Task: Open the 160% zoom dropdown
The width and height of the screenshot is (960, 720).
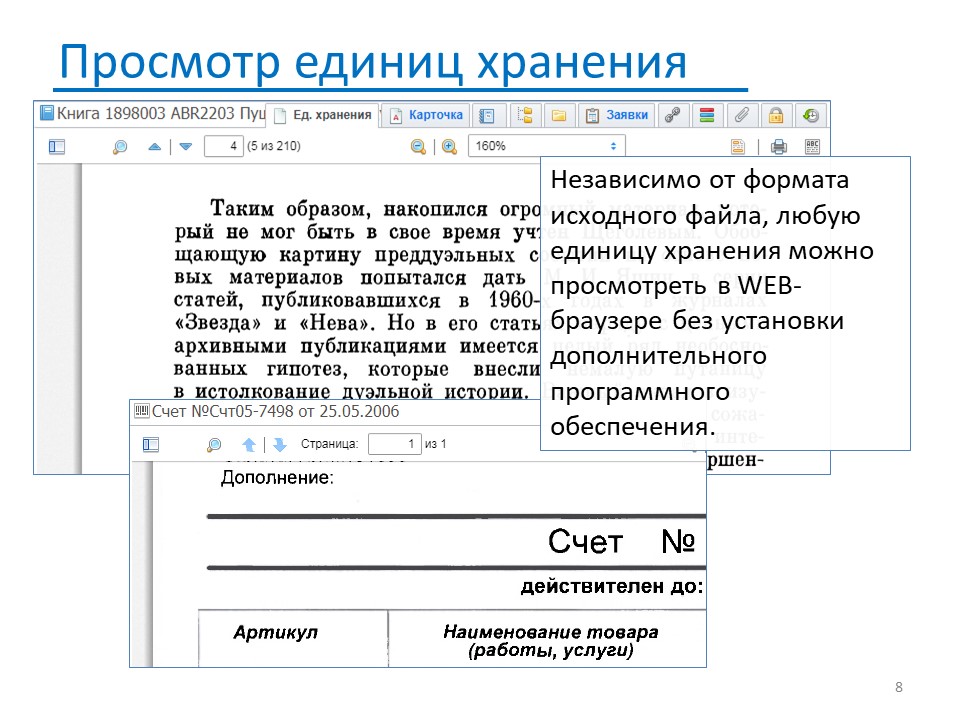Action: (x=547, y=146)
